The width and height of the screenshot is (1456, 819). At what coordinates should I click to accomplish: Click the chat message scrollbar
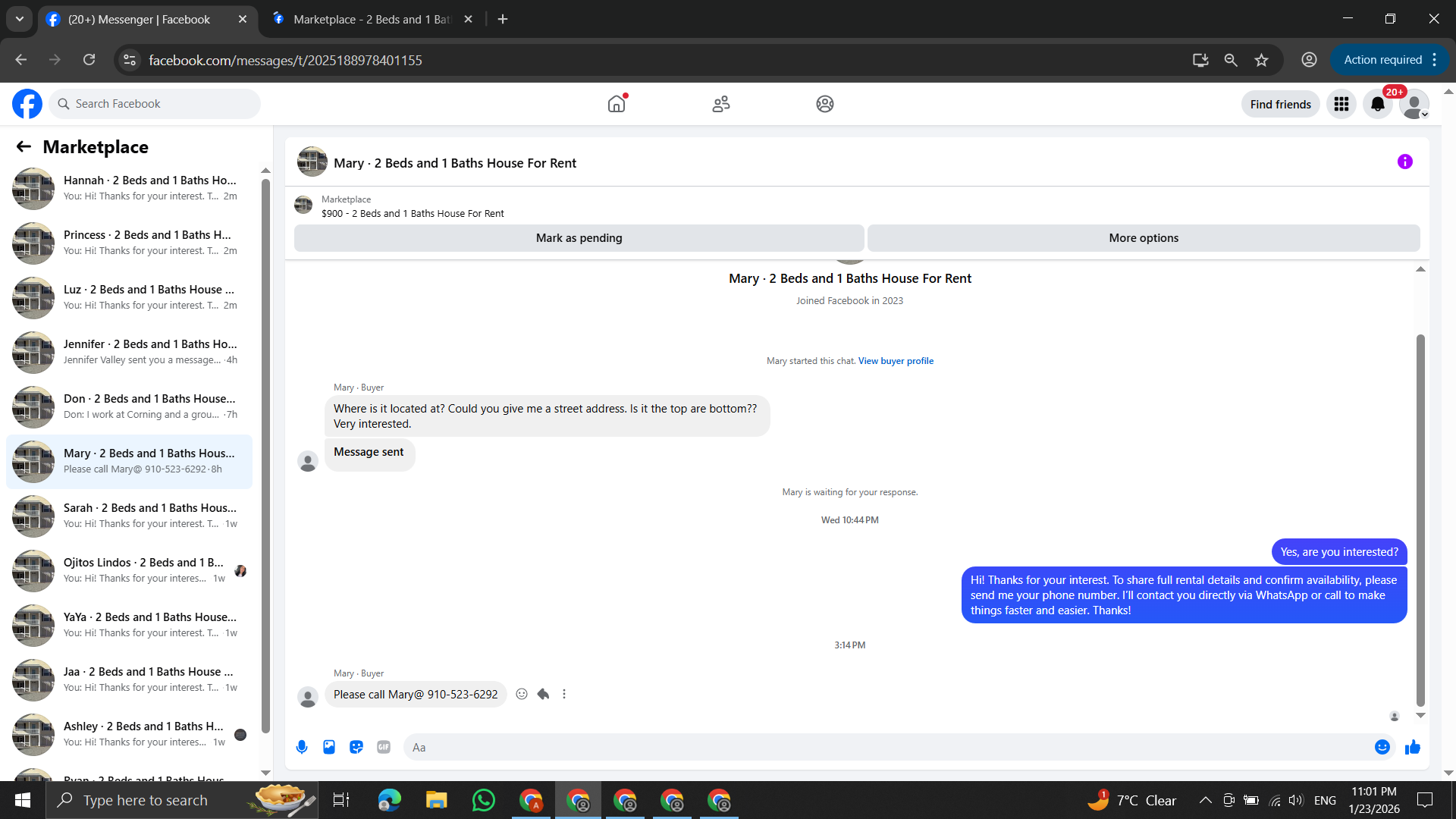[1420, 519]
